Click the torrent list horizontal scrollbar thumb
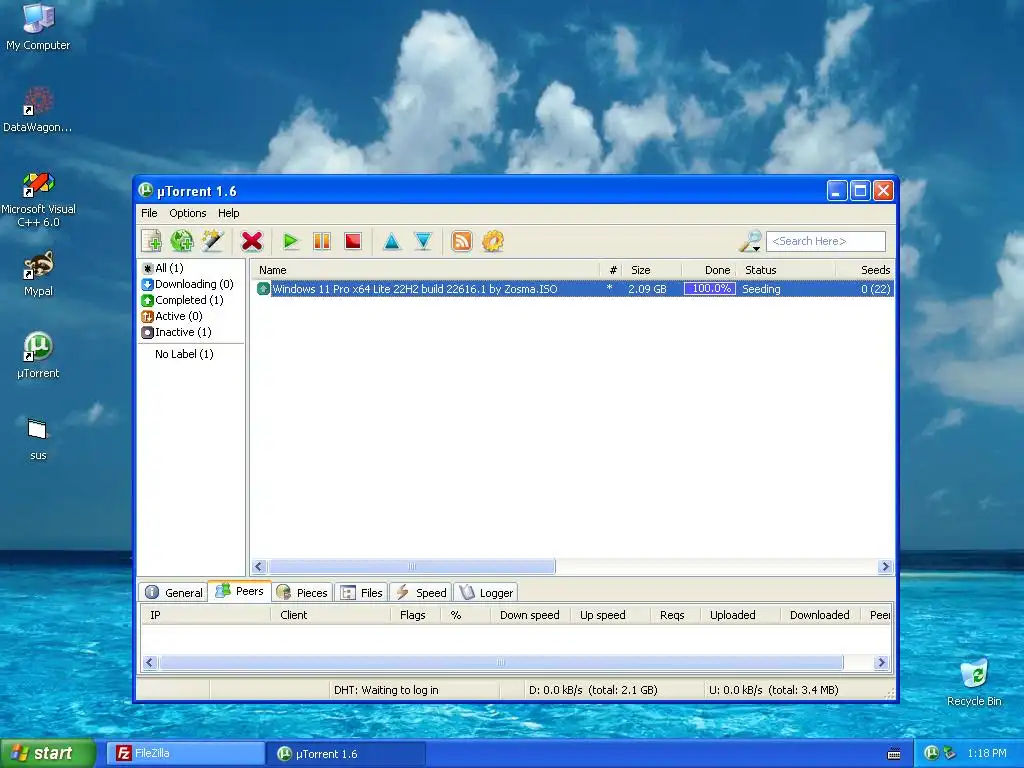The height and width of the screenshot is (768, 1024). coord(411,566)
